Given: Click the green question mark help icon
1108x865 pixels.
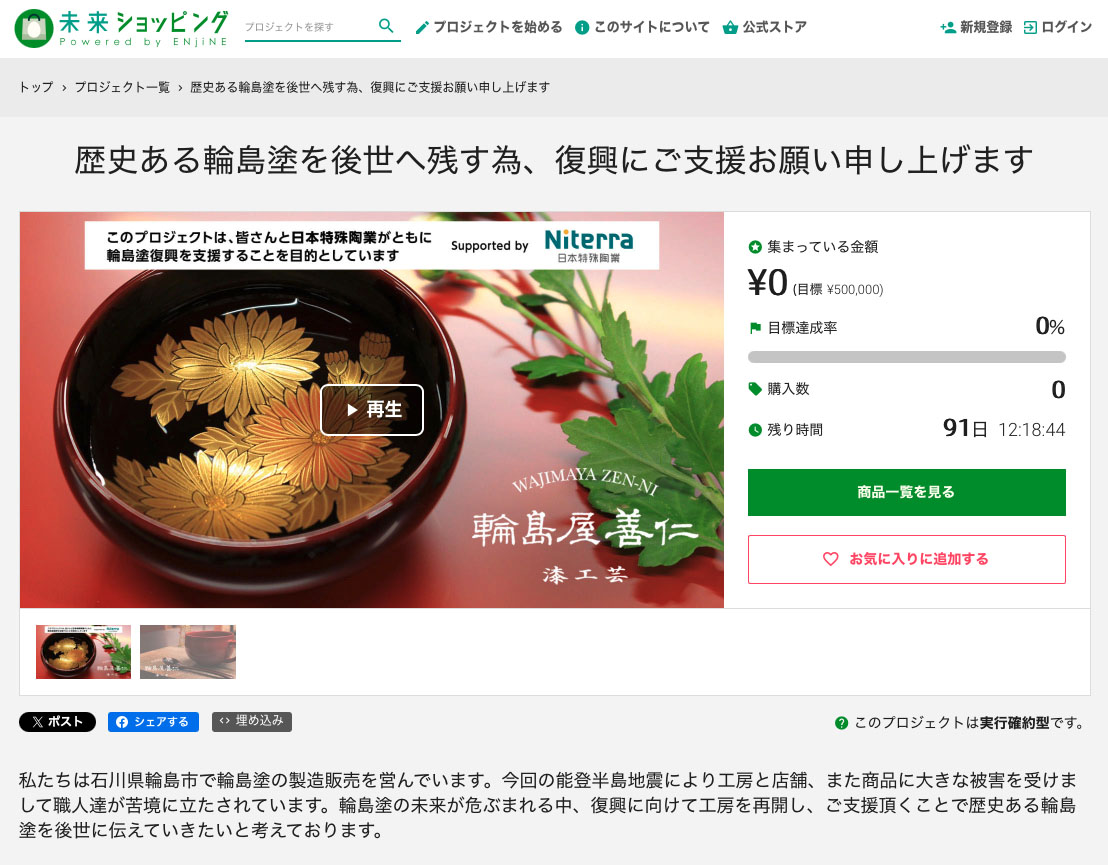Looking at the screenshot, I should coord(841,723).
